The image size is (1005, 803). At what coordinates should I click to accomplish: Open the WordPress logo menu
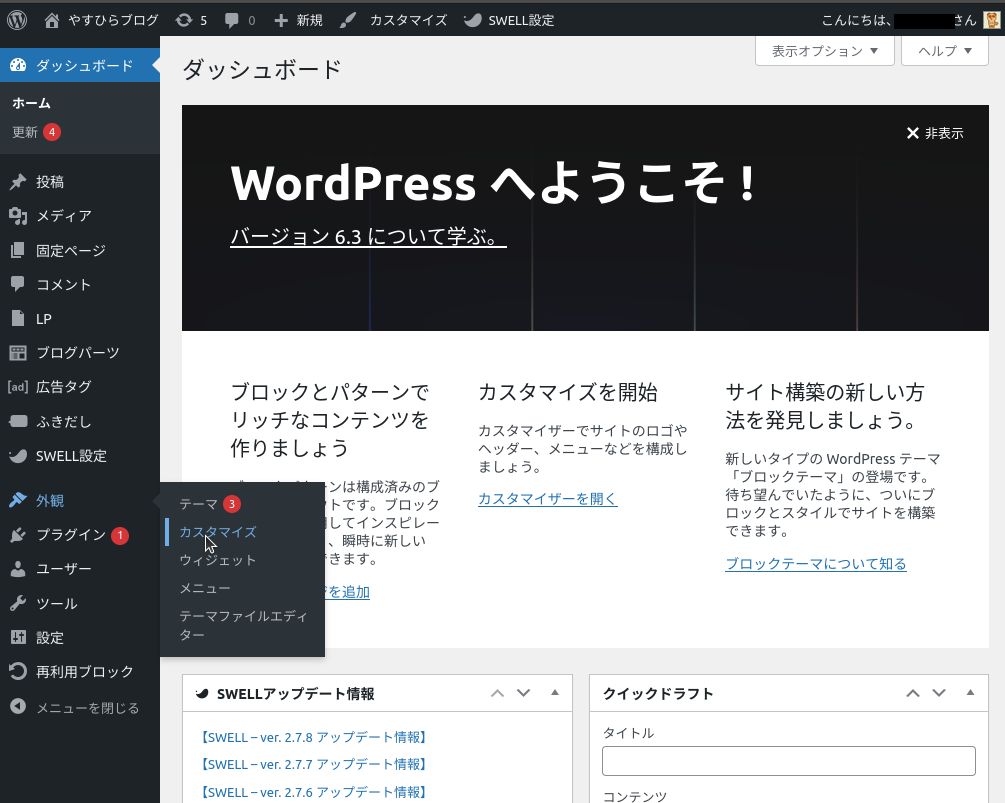(17, 20)
